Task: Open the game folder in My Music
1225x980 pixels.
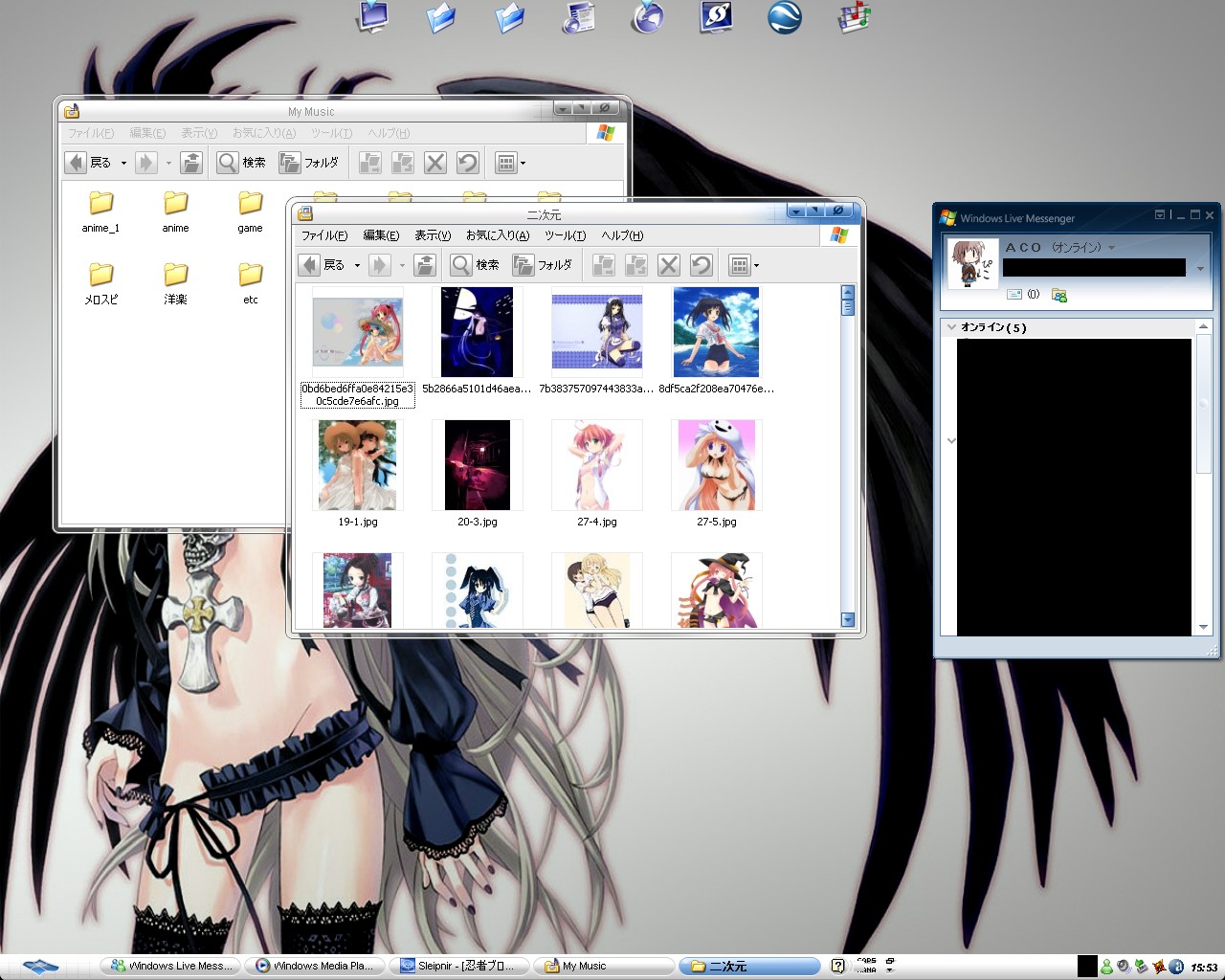Action: [x=250, y=212]
